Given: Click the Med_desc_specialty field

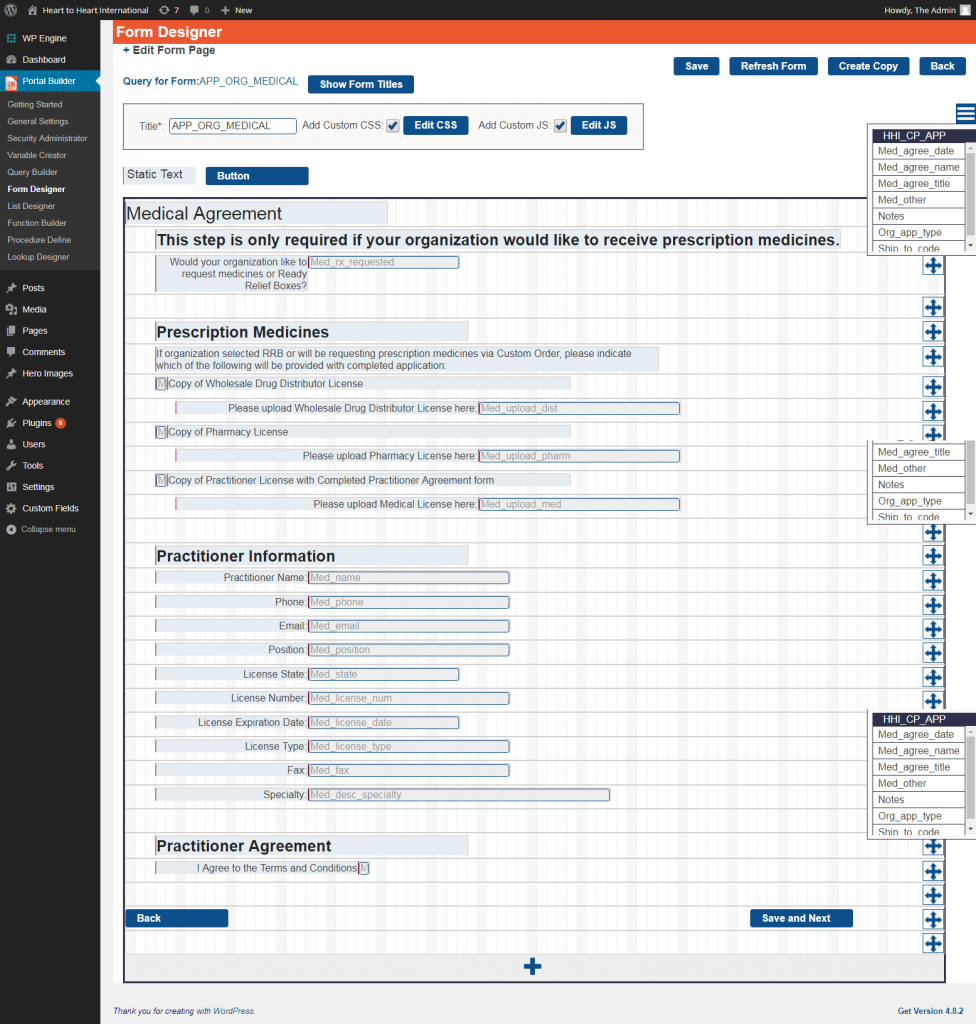Looking at the screenshot, I should coord(459,795).
